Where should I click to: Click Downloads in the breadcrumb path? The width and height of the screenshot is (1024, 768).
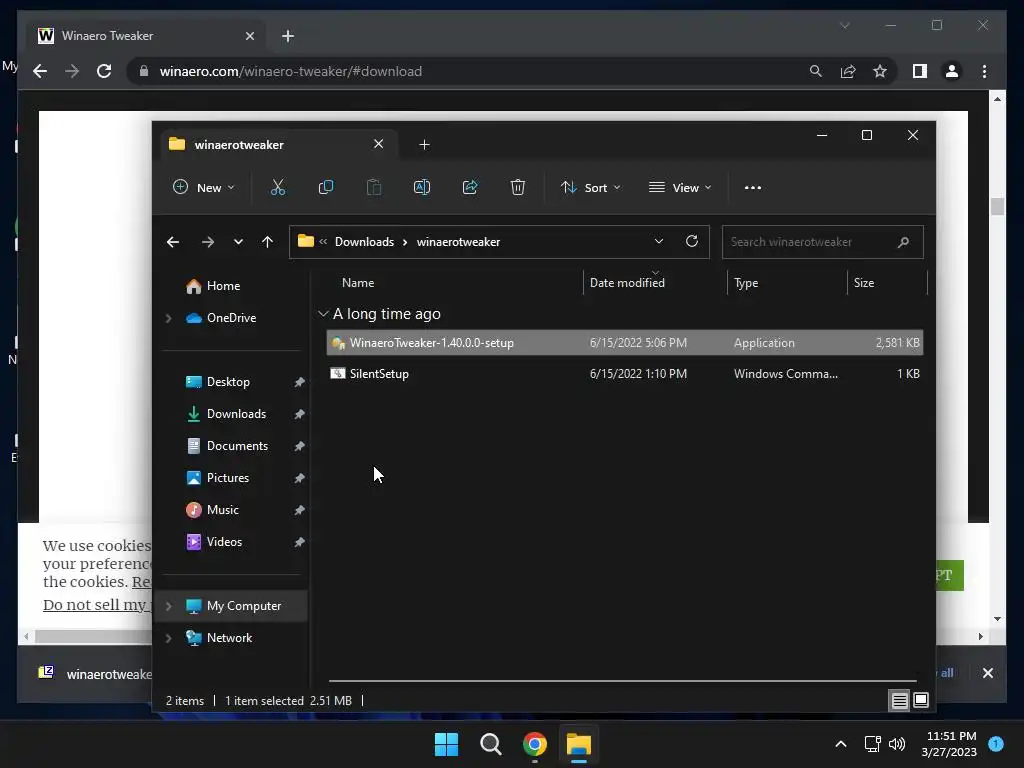pyautogui.click(x=364, y=242)
